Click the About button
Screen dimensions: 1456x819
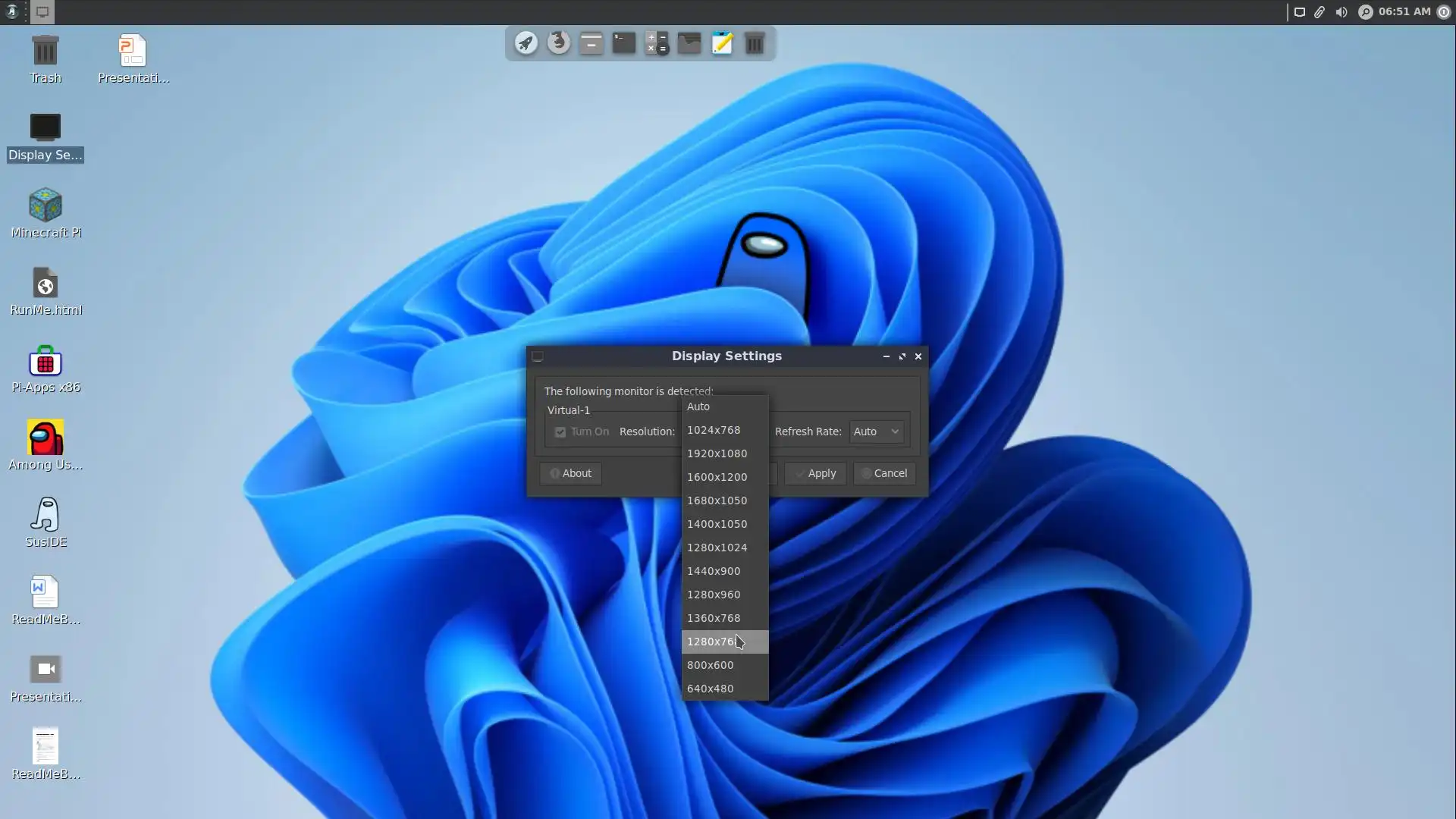pyautogui.click(x=570, y=473)
